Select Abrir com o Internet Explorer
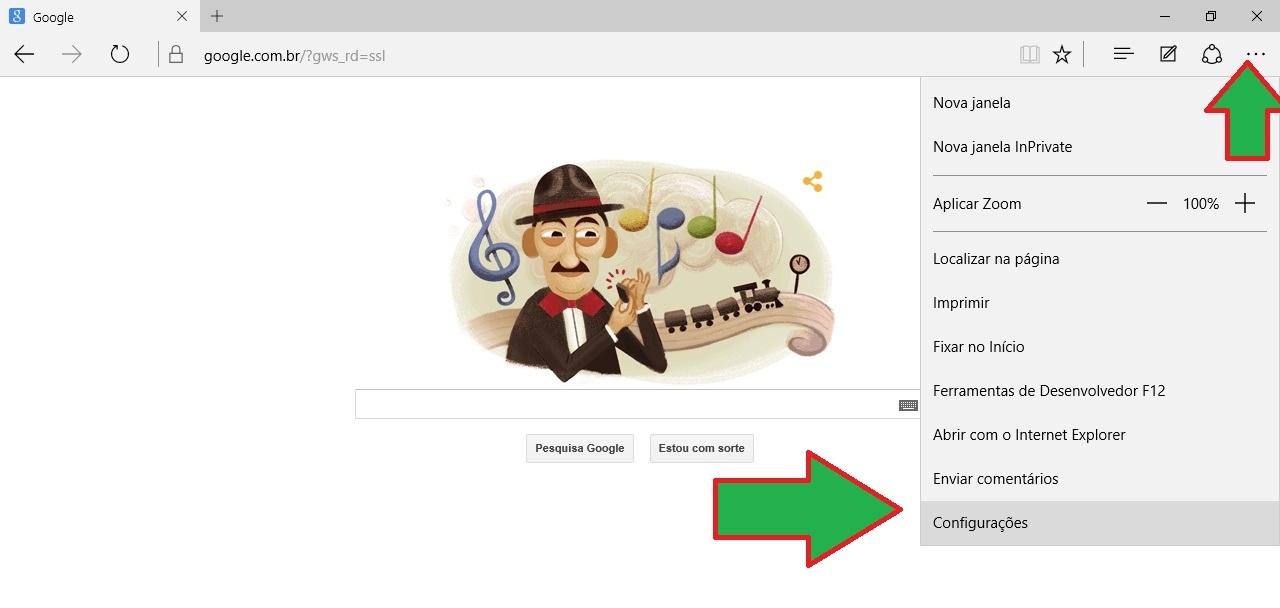This screenshot has height=608, width=1280. coord(1029,435)
